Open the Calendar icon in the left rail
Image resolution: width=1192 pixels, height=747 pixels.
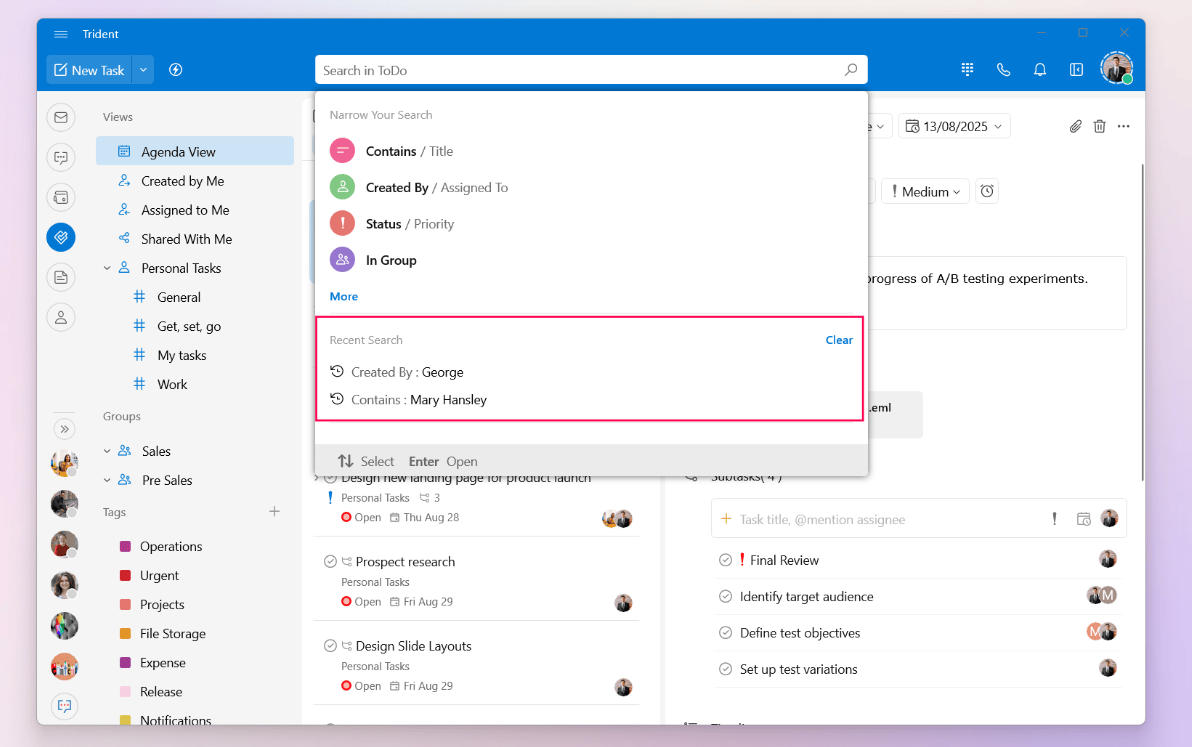(61, 198)
